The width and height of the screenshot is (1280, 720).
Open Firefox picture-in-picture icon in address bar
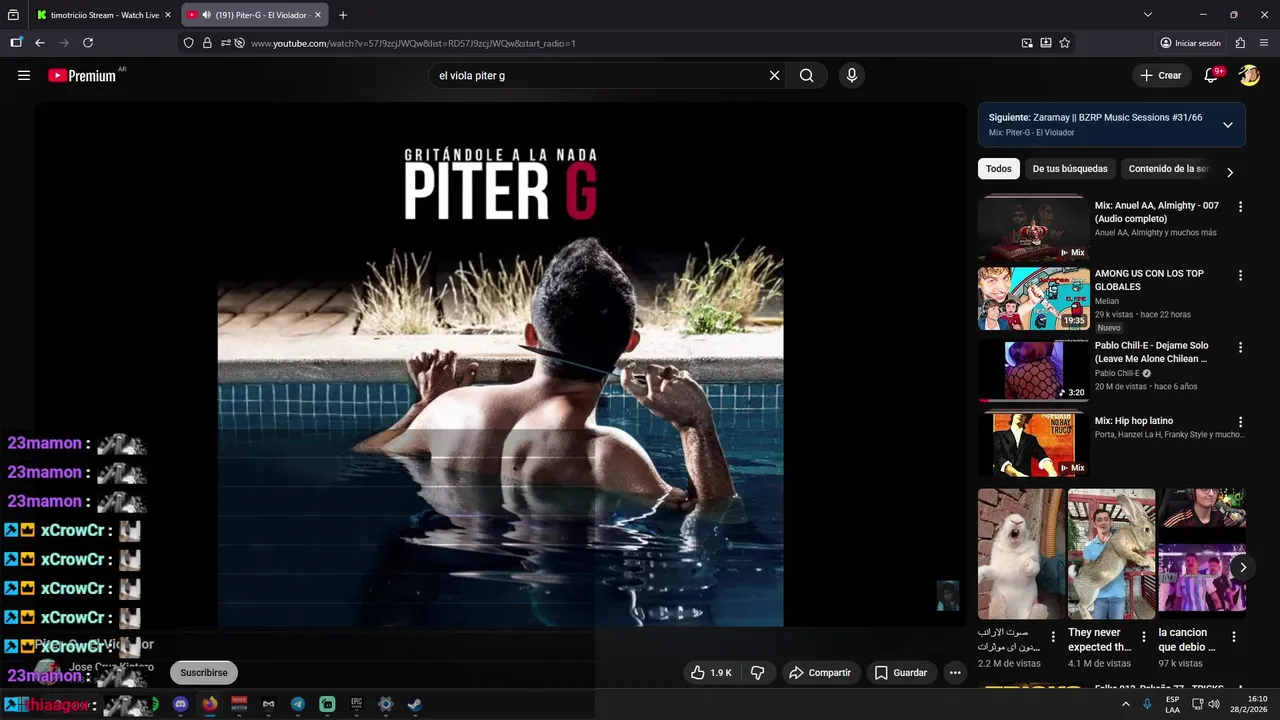1027,43
